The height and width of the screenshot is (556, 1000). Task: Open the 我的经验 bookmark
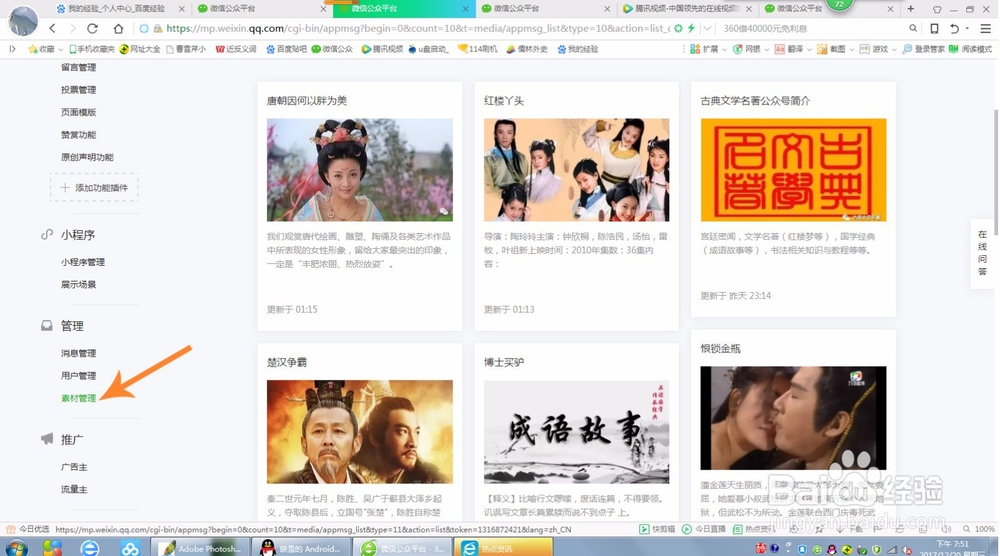(578, 49)
